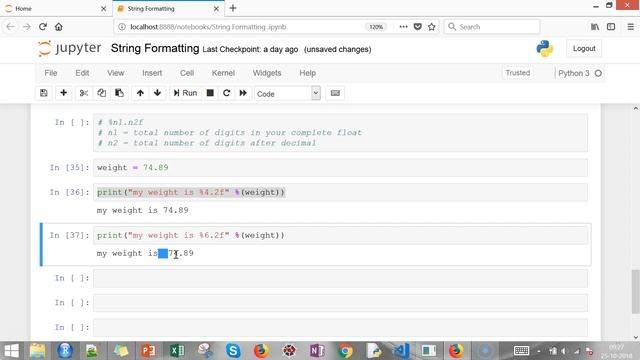
Task: Click the comment cell about n1.n2f
Action: point(340,133)
